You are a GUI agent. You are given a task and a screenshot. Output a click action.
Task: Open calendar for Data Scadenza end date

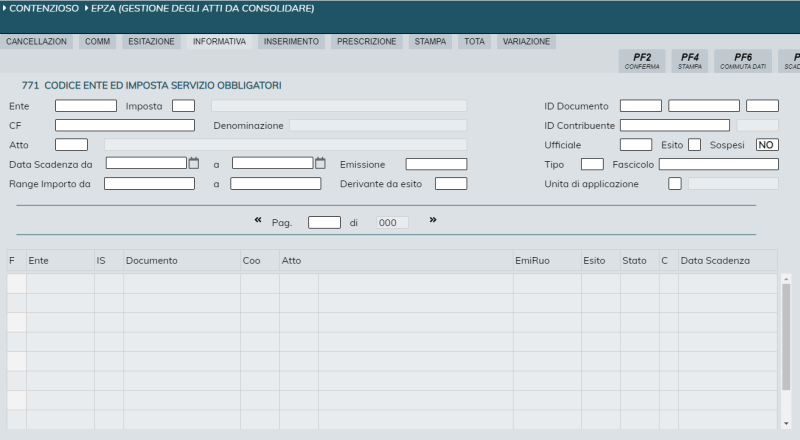tap(320, 163)
